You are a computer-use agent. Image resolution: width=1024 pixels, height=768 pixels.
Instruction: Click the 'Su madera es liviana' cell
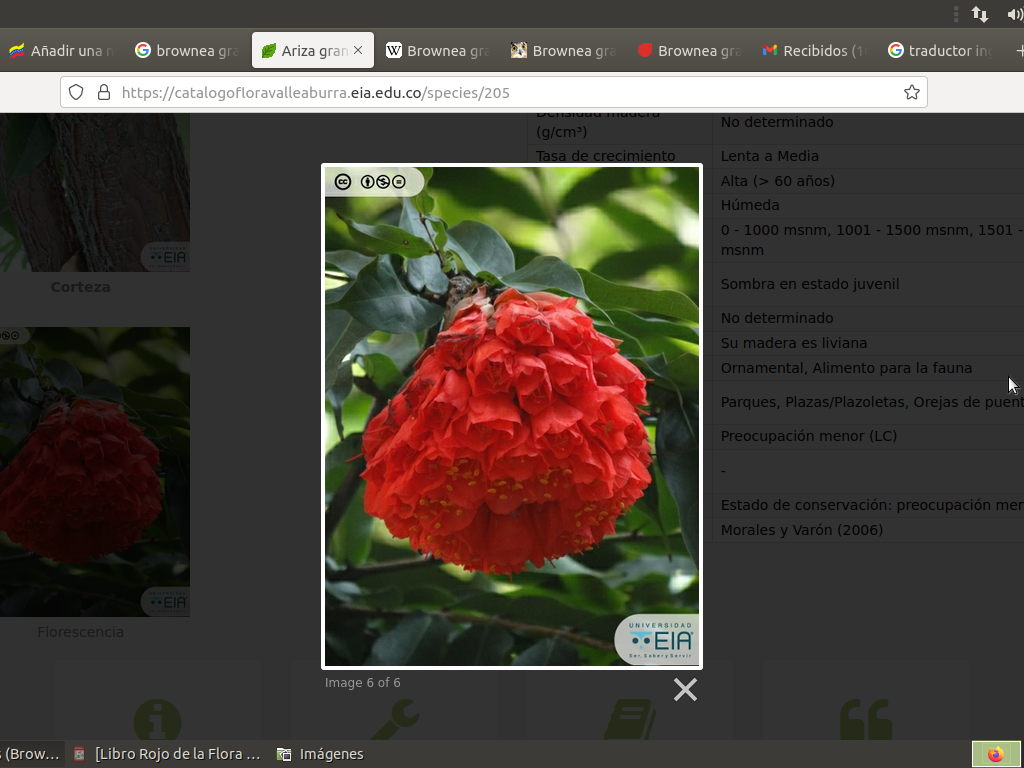(793, 343)
